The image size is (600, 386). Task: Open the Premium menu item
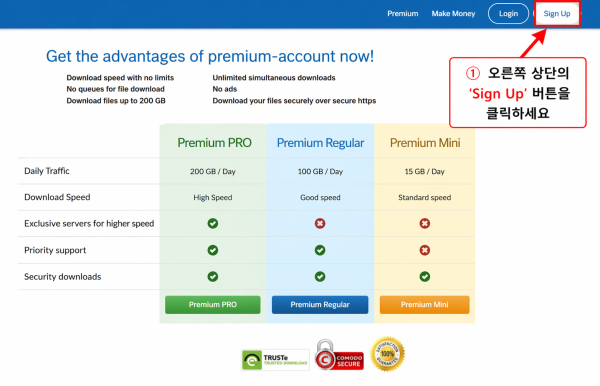click(403, 14)
